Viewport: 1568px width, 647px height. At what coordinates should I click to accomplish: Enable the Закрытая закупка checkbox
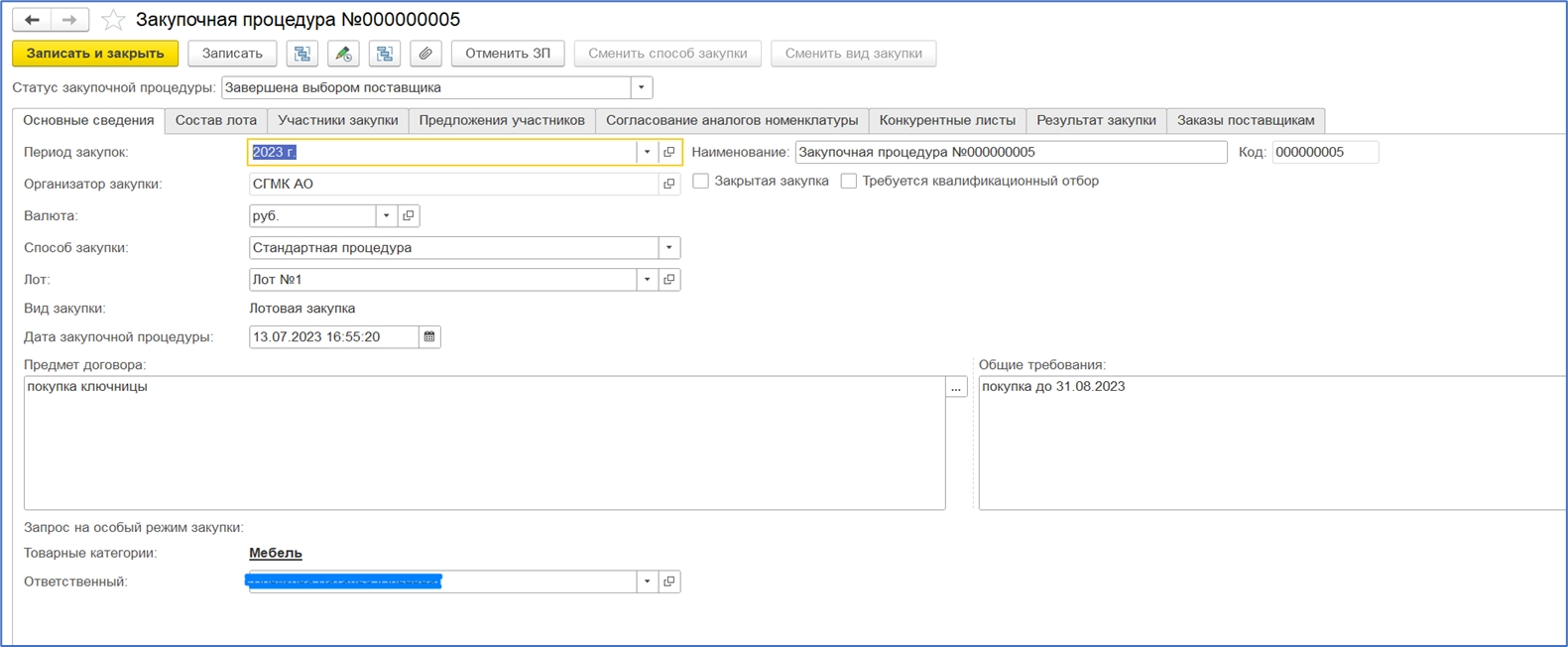point(701,182)
